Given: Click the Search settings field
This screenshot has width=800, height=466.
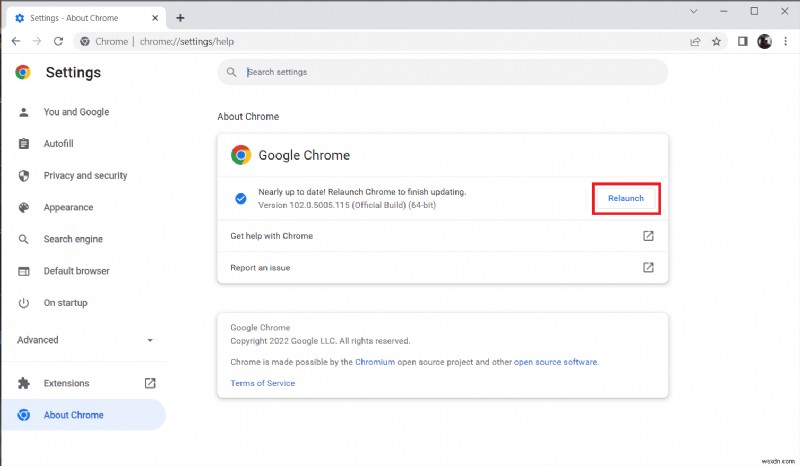Looking at the screenshot, I should click(442, 72).
